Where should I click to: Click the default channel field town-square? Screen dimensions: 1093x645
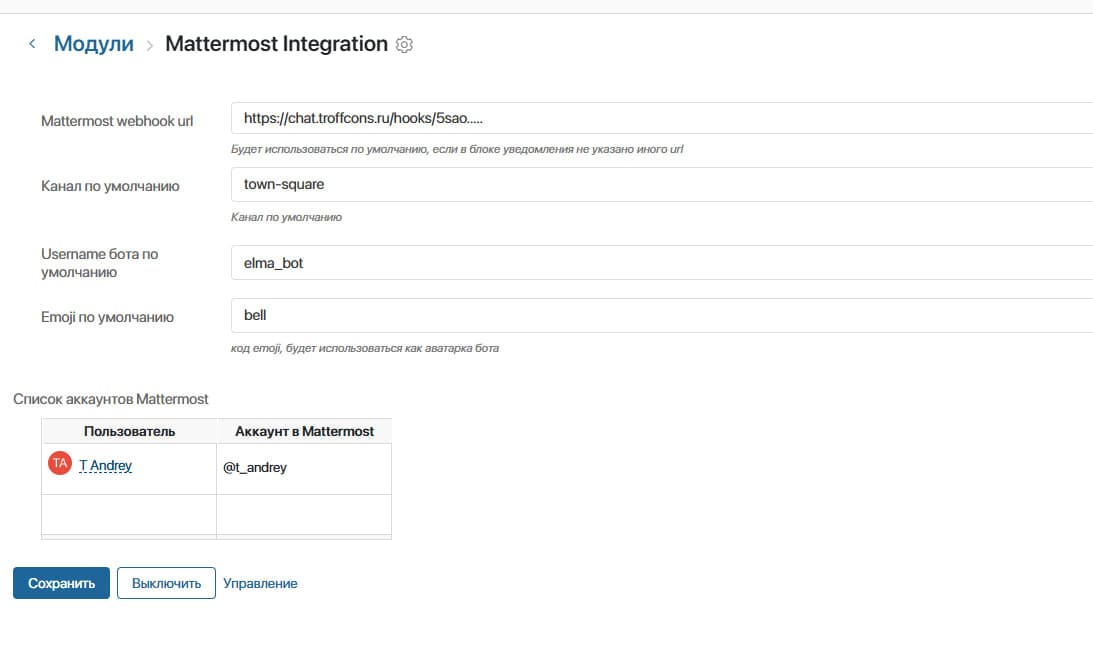coord(660,184)
